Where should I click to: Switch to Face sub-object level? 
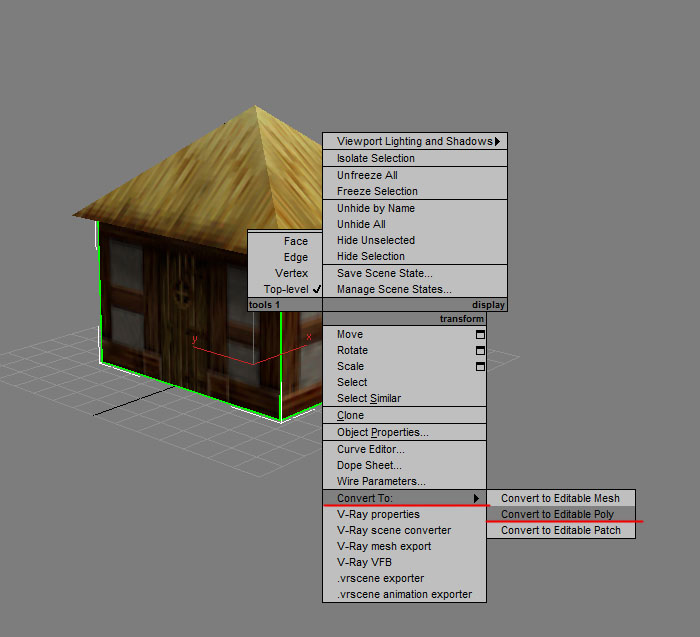tap(285, 241)
